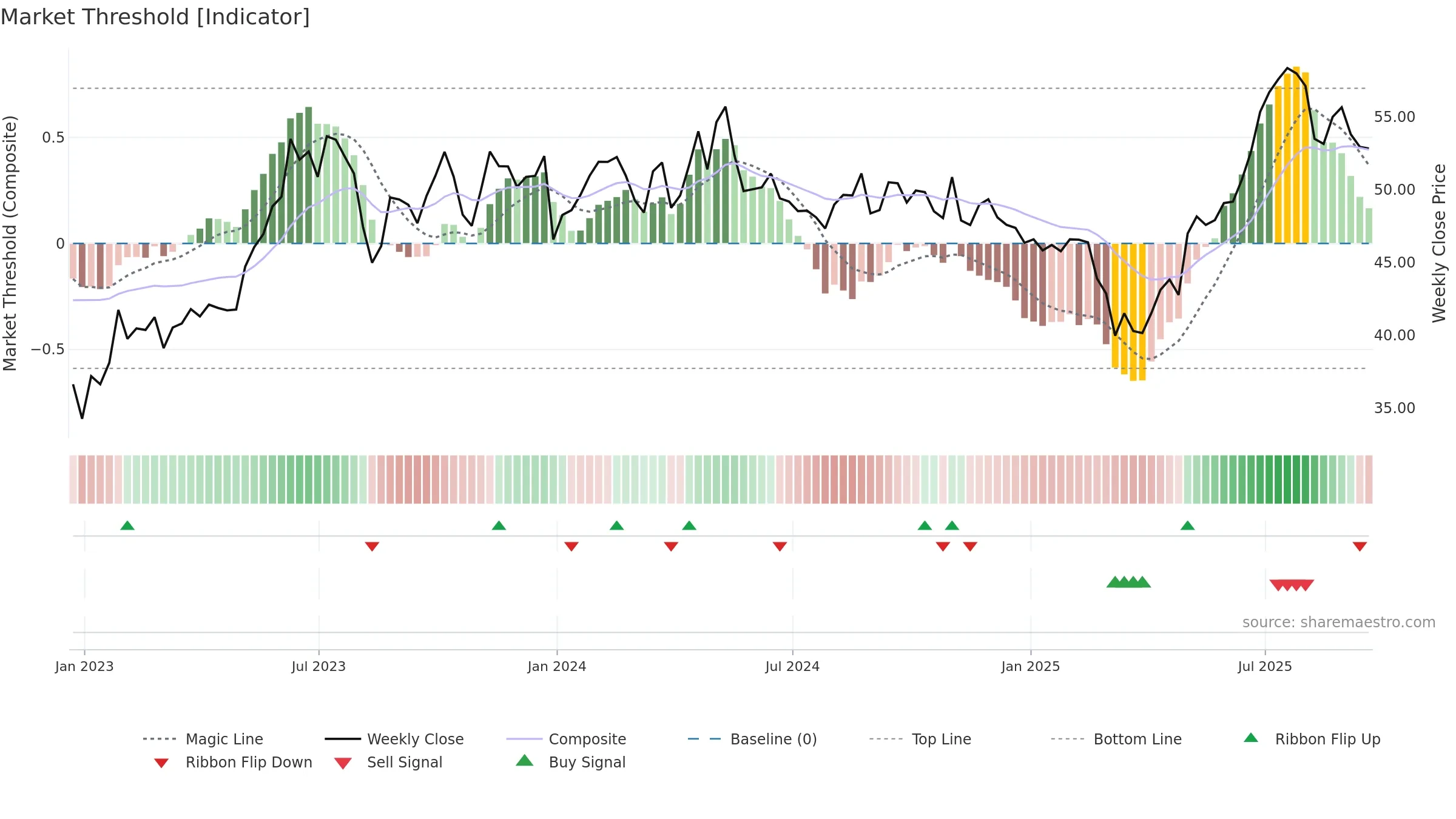Viewport: 1456px width, 819px height.
Task: Click the −0.5 composite axis tick
Action: click(47, 349)
